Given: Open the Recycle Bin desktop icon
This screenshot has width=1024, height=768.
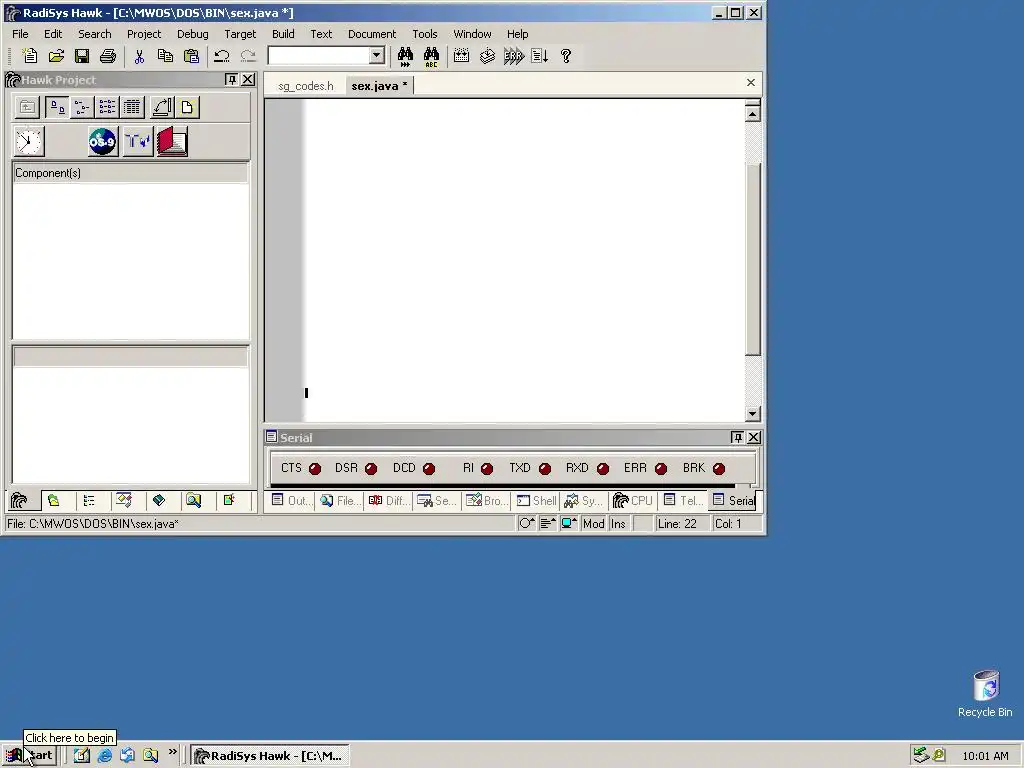Looking at the screenshot, I should click(985, 694).
